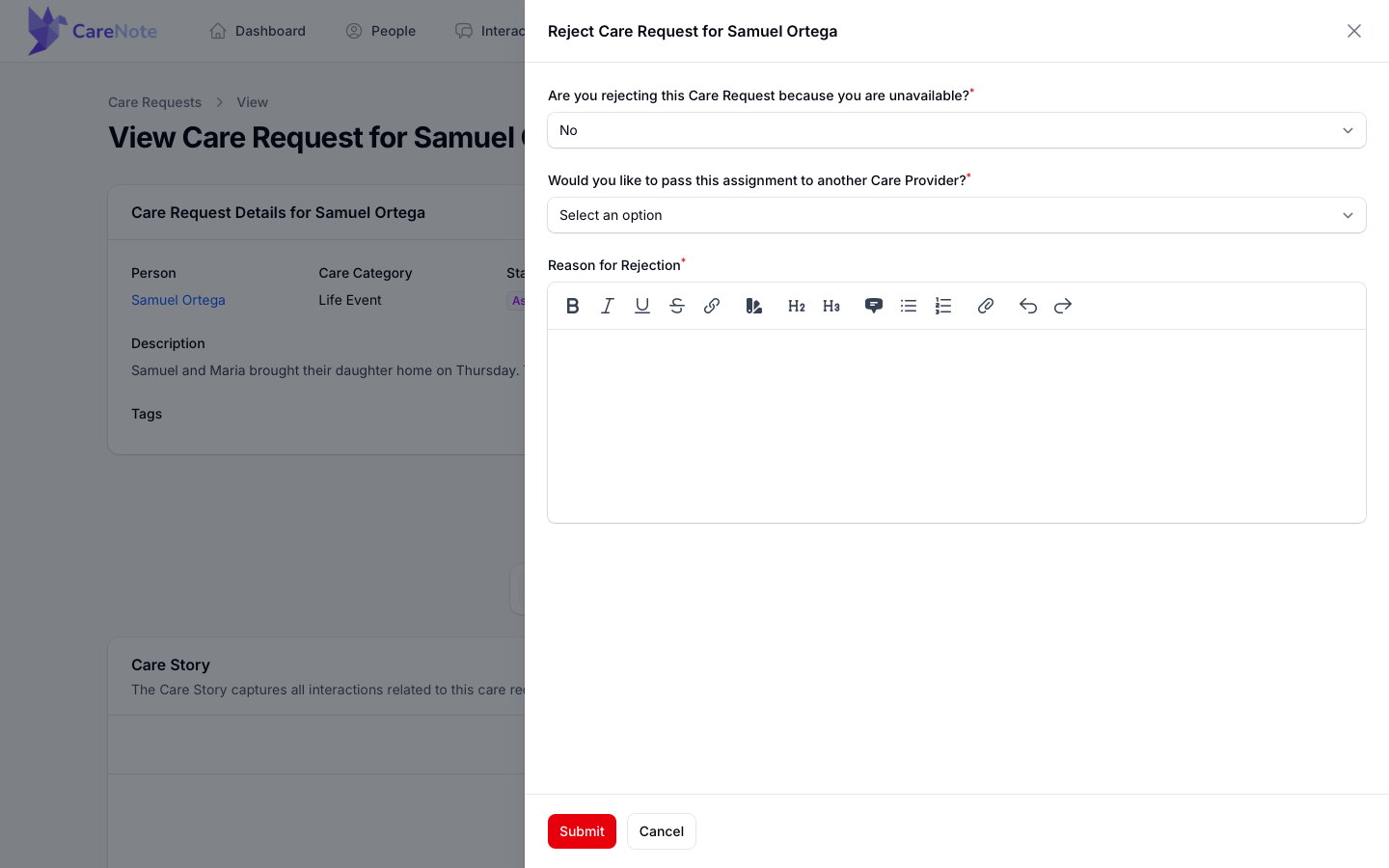The width and height of the screenshot is (1389, 868).
Task: Insert a hyperlink via the chain-link icon
Action: click(712, 306)
